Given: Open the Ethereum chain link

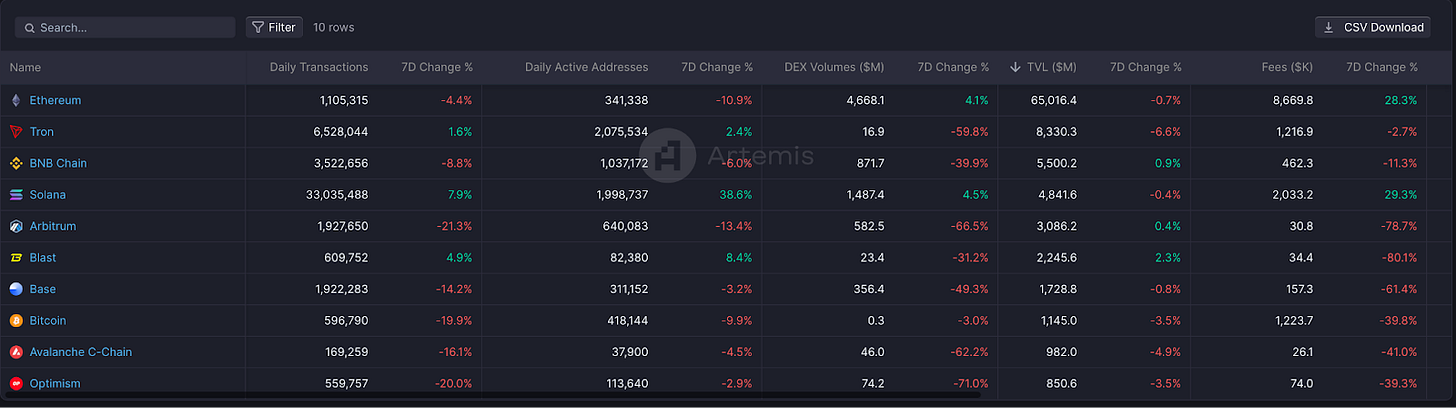Looking at the screenshot, I should (55, 100).
